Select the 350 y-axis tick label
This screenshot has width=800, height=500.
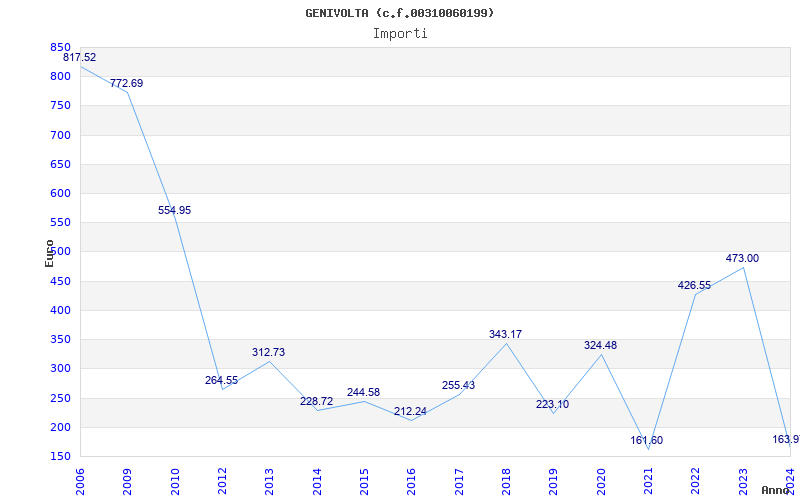[60, 339]
